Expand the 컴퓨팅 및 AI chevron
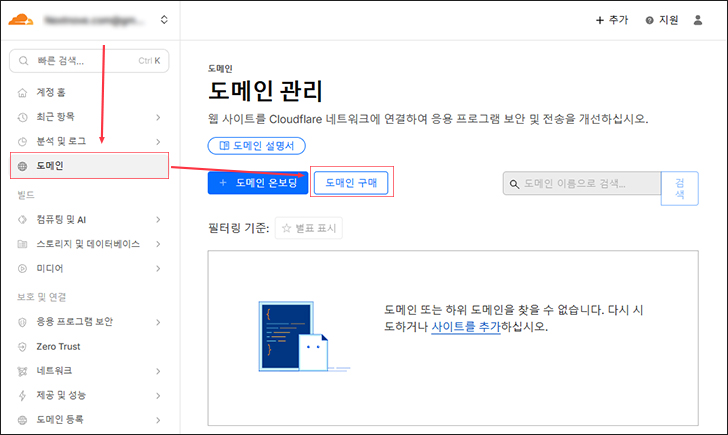Screen dimensions: 728x435 158,220
